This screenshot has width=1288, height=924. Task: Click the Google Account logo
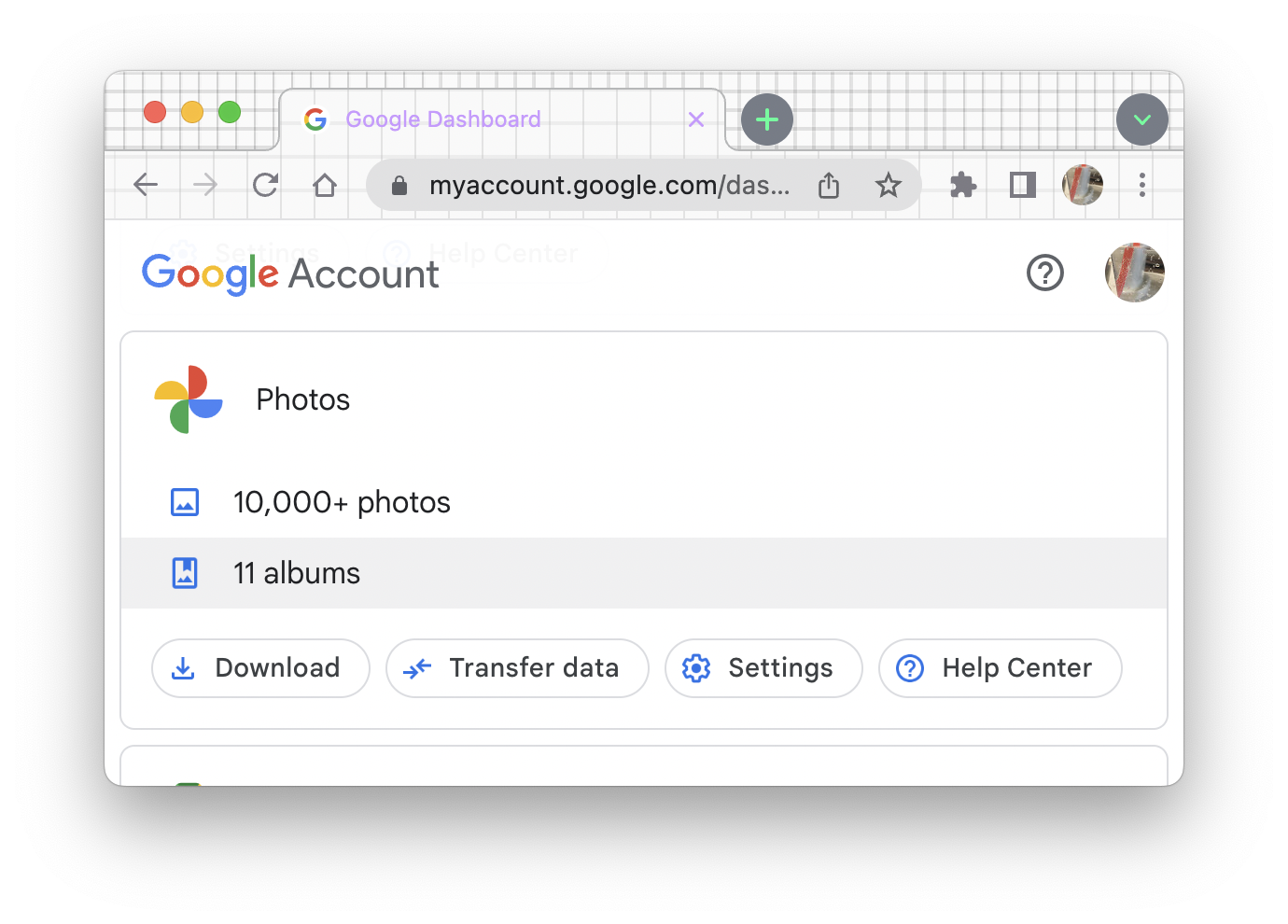click(289, 273)
